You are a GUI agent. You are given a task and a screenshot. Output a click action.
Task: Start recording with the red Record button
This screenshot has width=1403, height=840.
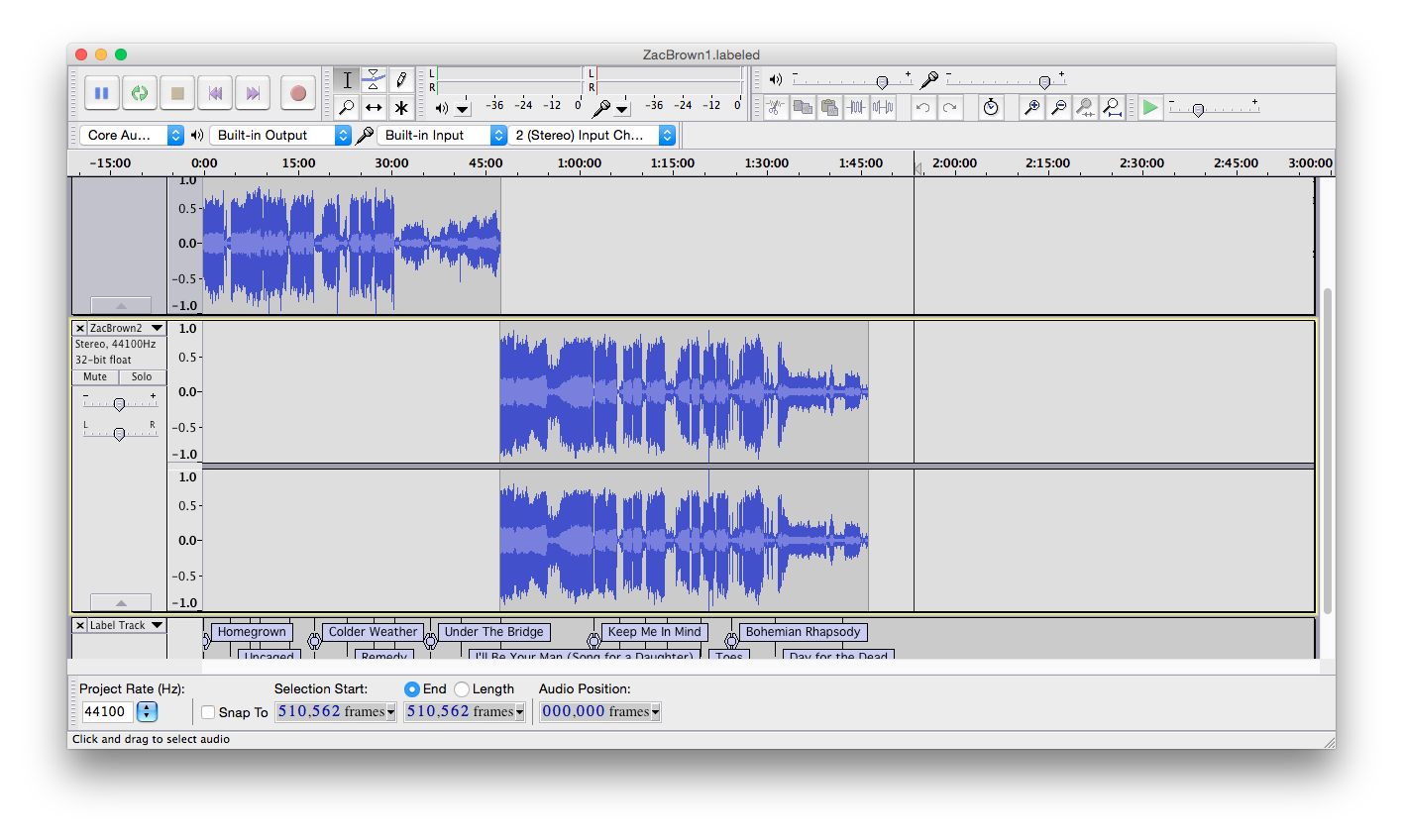[298, 93]
